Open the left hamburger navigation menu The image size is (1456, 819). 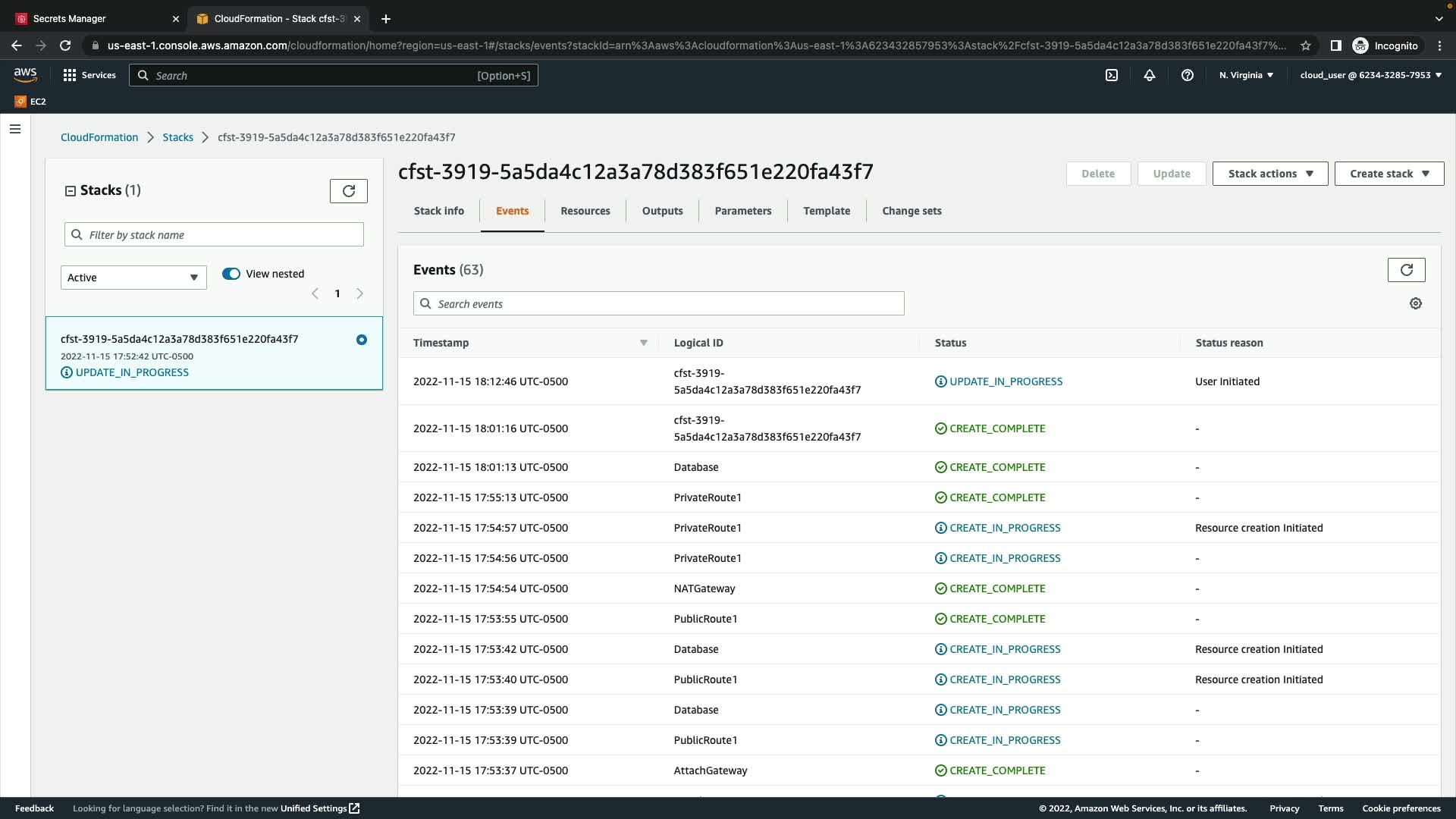15,129
